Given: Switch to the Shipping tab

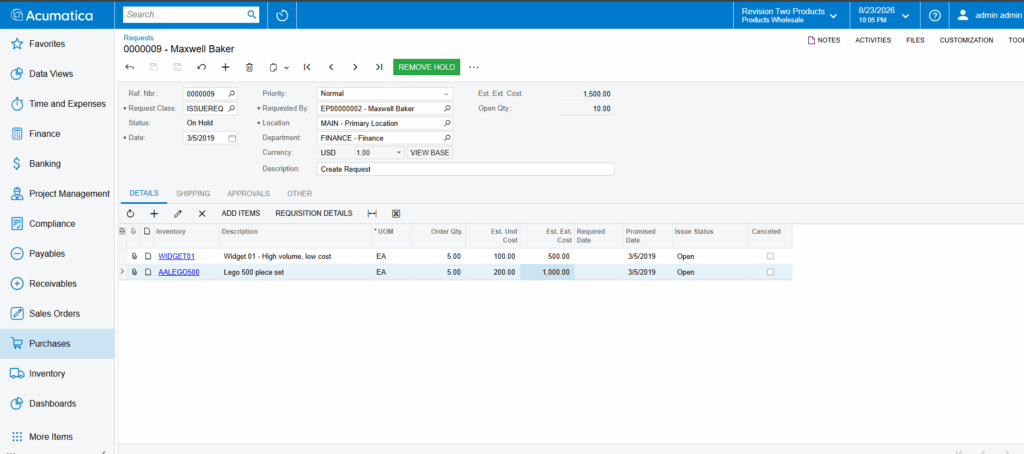Looking at the screenshot, I should 193,194.
